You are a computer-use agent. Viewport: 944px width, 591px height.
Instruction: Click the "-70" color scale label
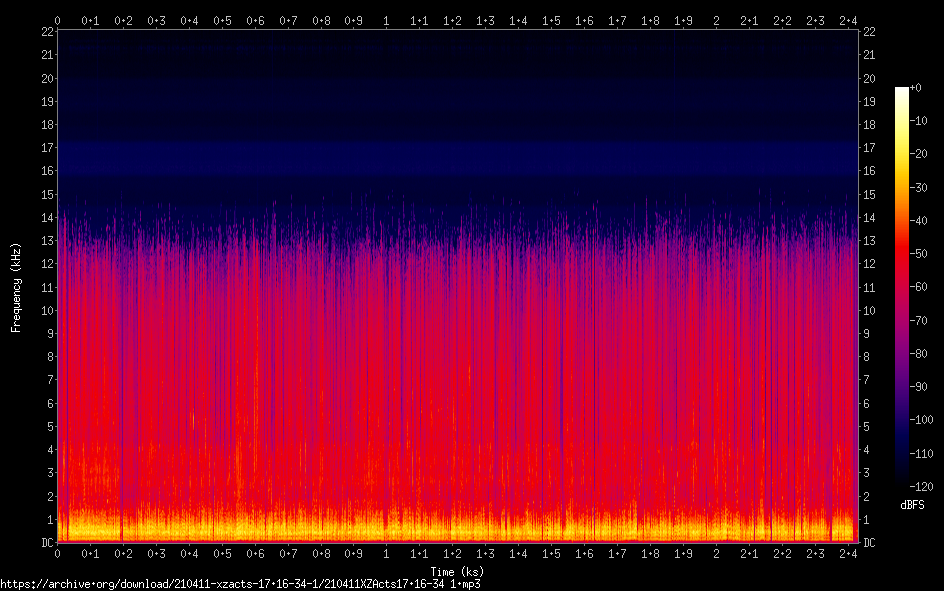(918, 321)
